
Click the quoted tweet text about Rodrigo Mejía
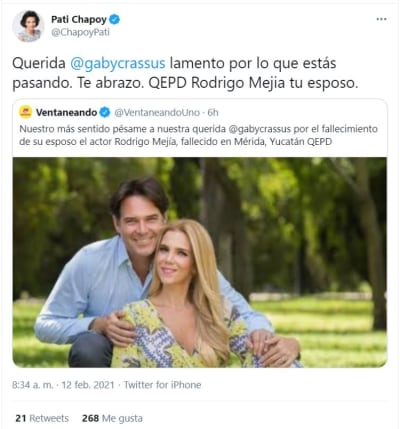click(198, 135)
